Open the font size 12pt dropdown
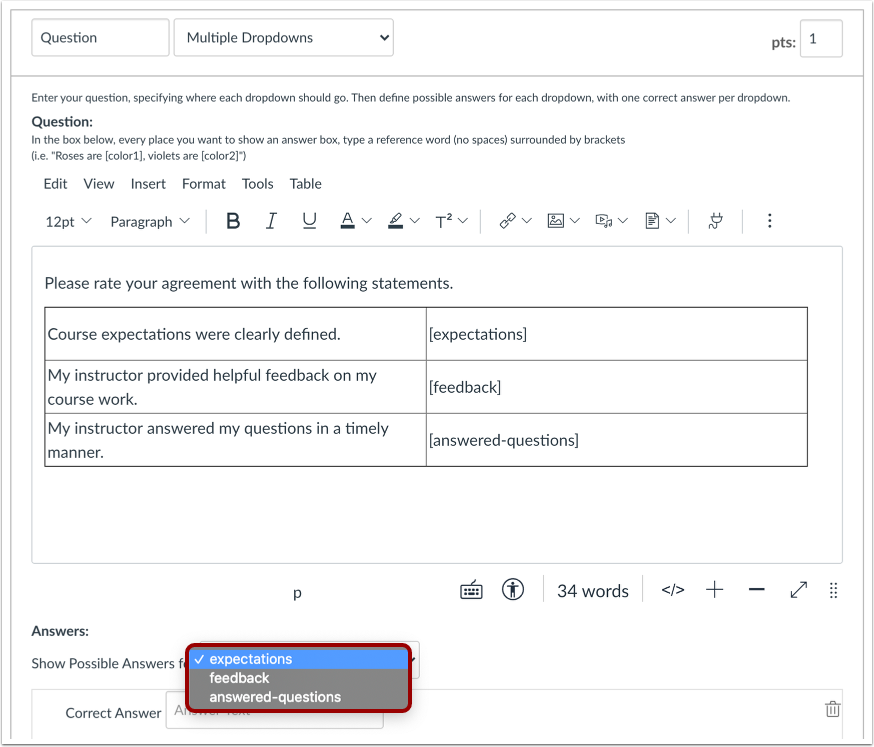 [69, 221]
